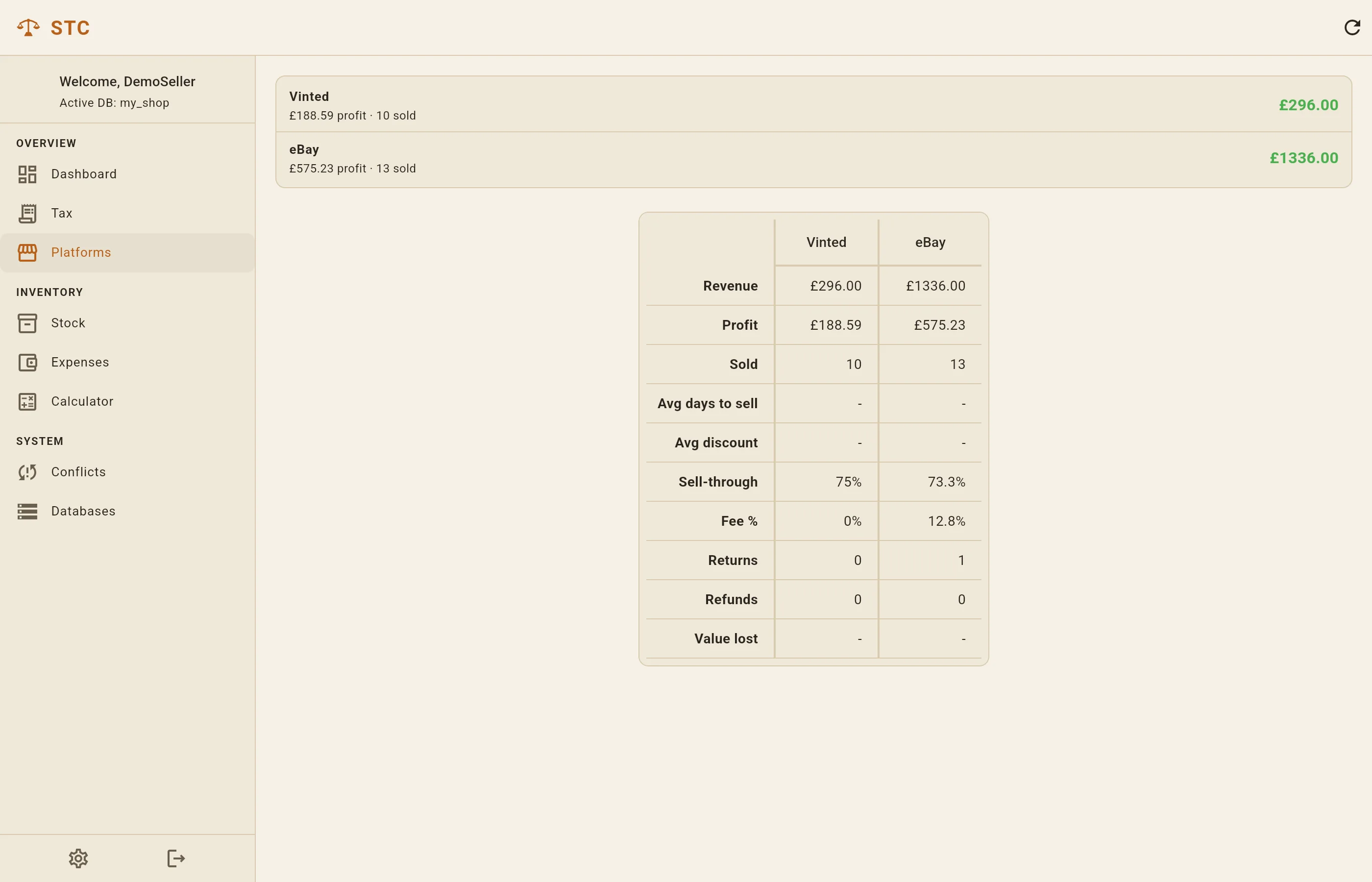Click the Vinted column header
The height and width of the screenshot is (882, 1372).
click(826, 242)
